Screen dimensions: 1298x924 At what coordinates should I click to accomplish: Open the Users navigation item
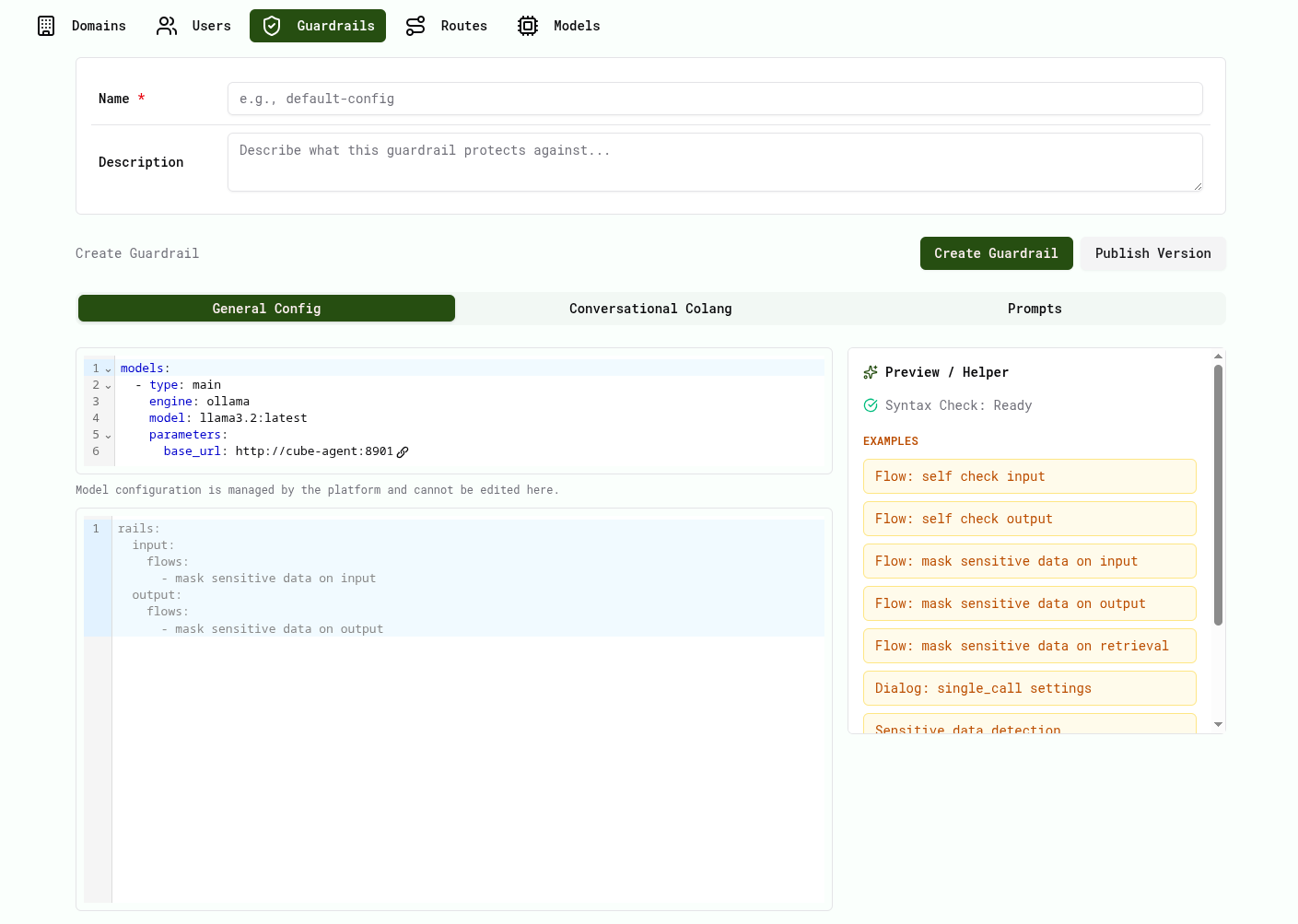193,26
